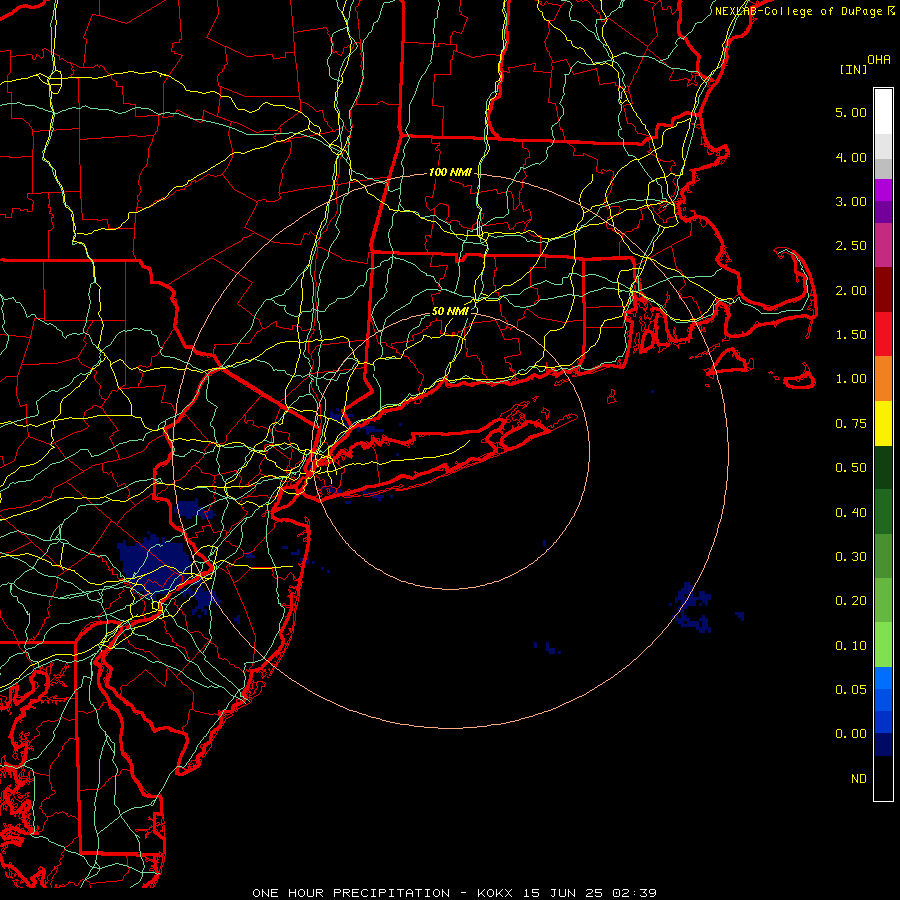Viewport: 900px width, 900px height.
Task: Select the KOKX station identifier in the caption
Action: (495, 893)
